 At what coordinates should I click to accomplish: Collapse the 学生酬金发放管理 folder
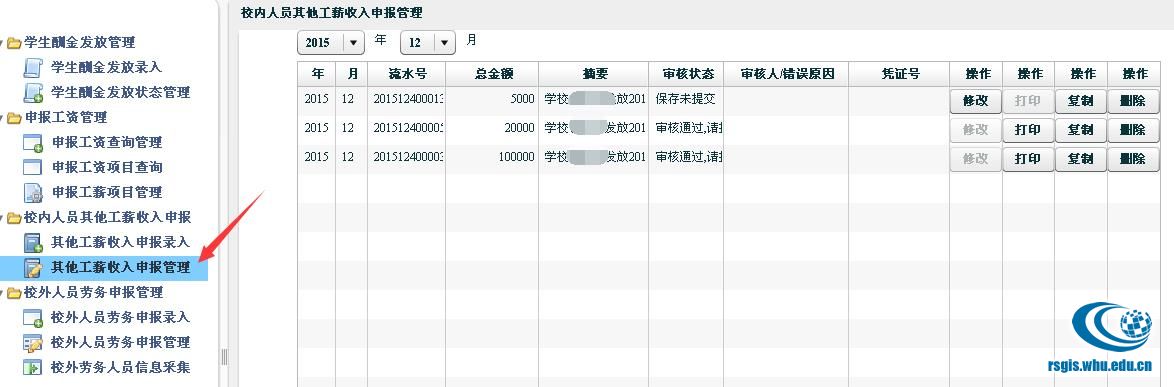coord(2,43)
